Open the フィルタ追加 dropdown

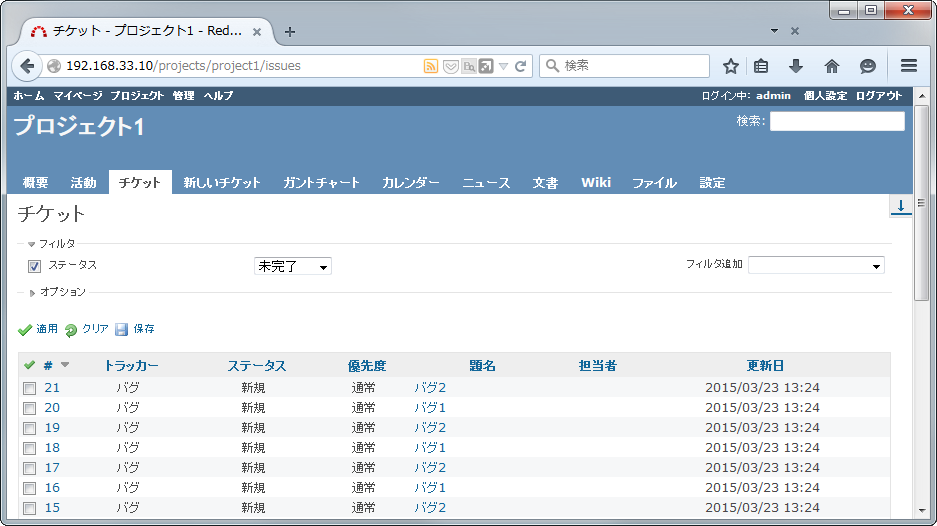point(816,265)
